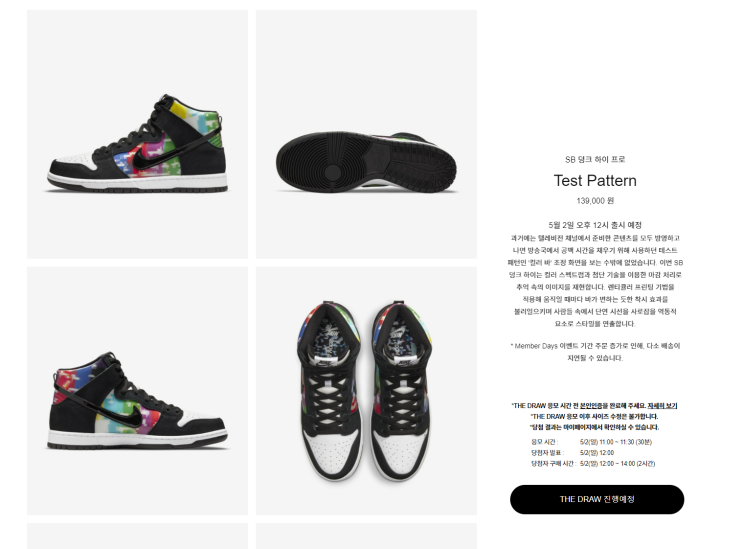Image resolution: width=743 pixels, height=549 pixels.
Task: Open the side-view shoe photo facing right
Action: point(137,391)
